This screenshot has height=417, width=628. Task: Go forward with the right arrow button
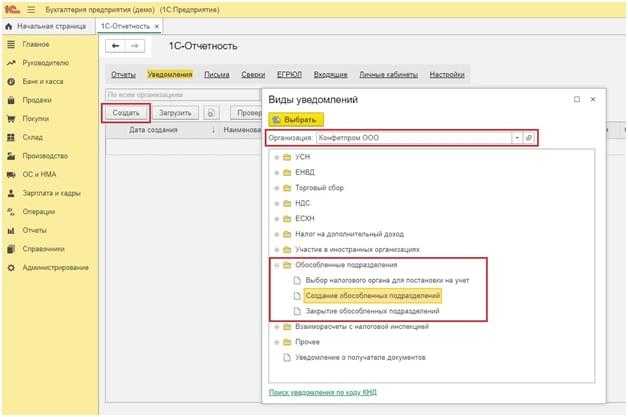tap(135, 46)
